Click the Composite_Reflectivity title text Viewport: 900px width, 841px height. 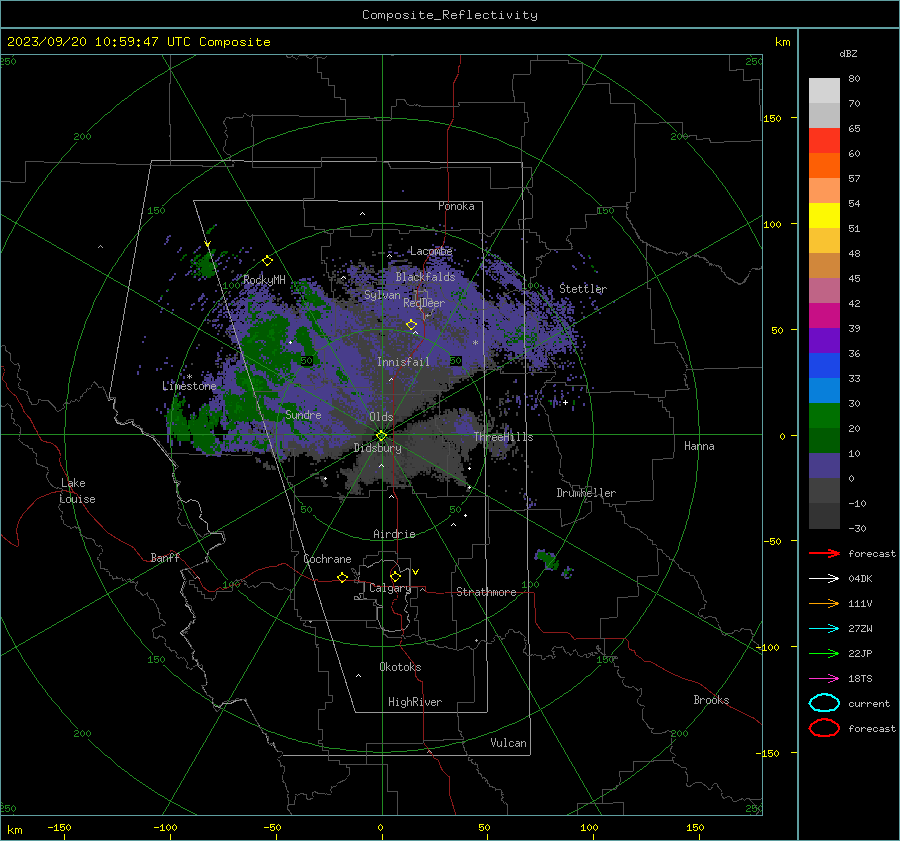tap(449, 15)
